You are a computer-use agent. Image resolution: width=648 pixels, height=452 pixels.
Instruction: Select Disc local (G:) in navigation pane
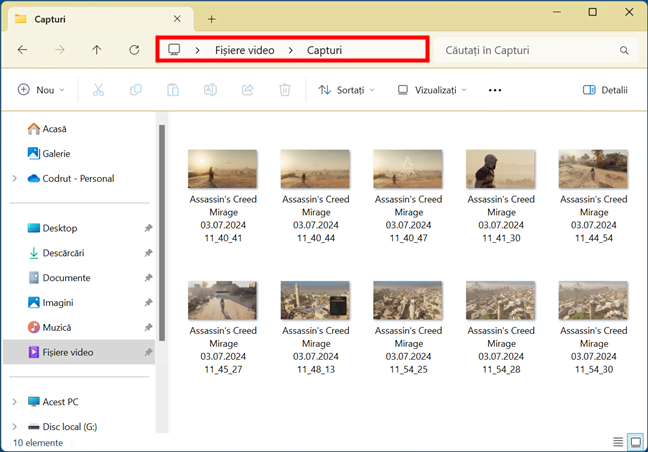pos(62,426)
